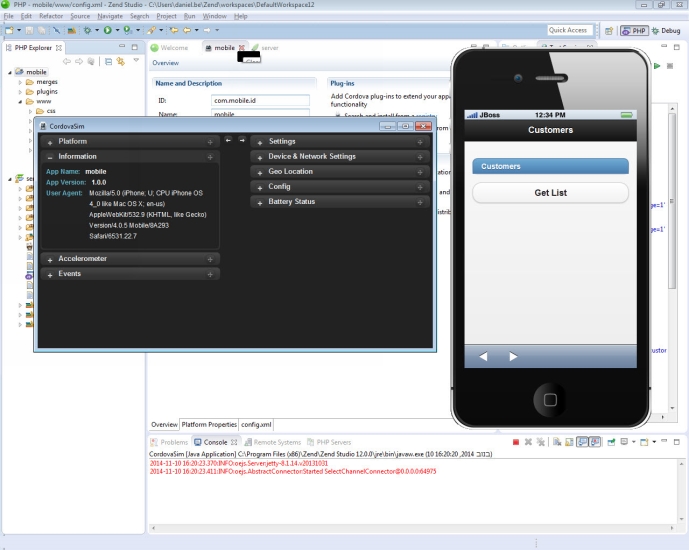
Task: Expand Device & Network Settings section
Action: click(340, 156)
